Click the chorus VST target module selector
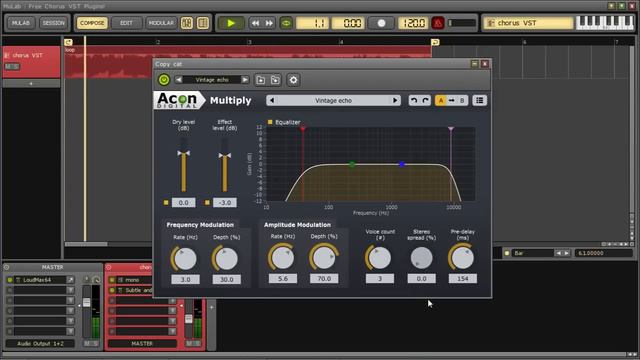This screenshot has width=640, height=360. coord(528,23)
